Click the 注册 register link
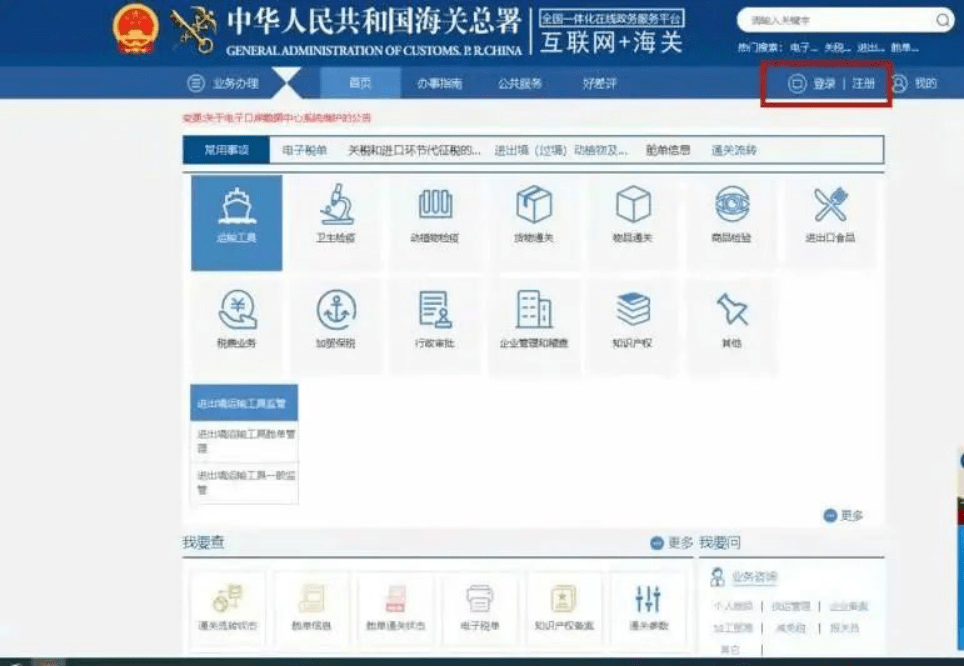This screenshot has width=964, height=667. coord(863,84)
